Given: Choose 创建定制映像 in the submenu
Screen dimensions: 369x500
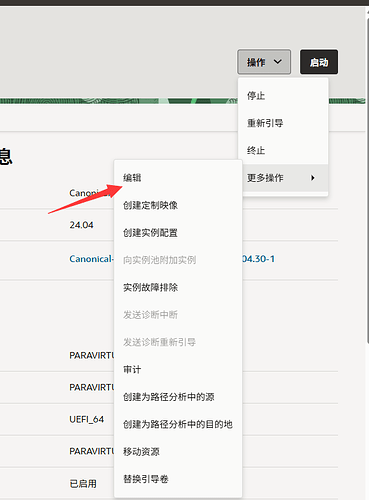Looking at the screenshot, I should 178,205.
